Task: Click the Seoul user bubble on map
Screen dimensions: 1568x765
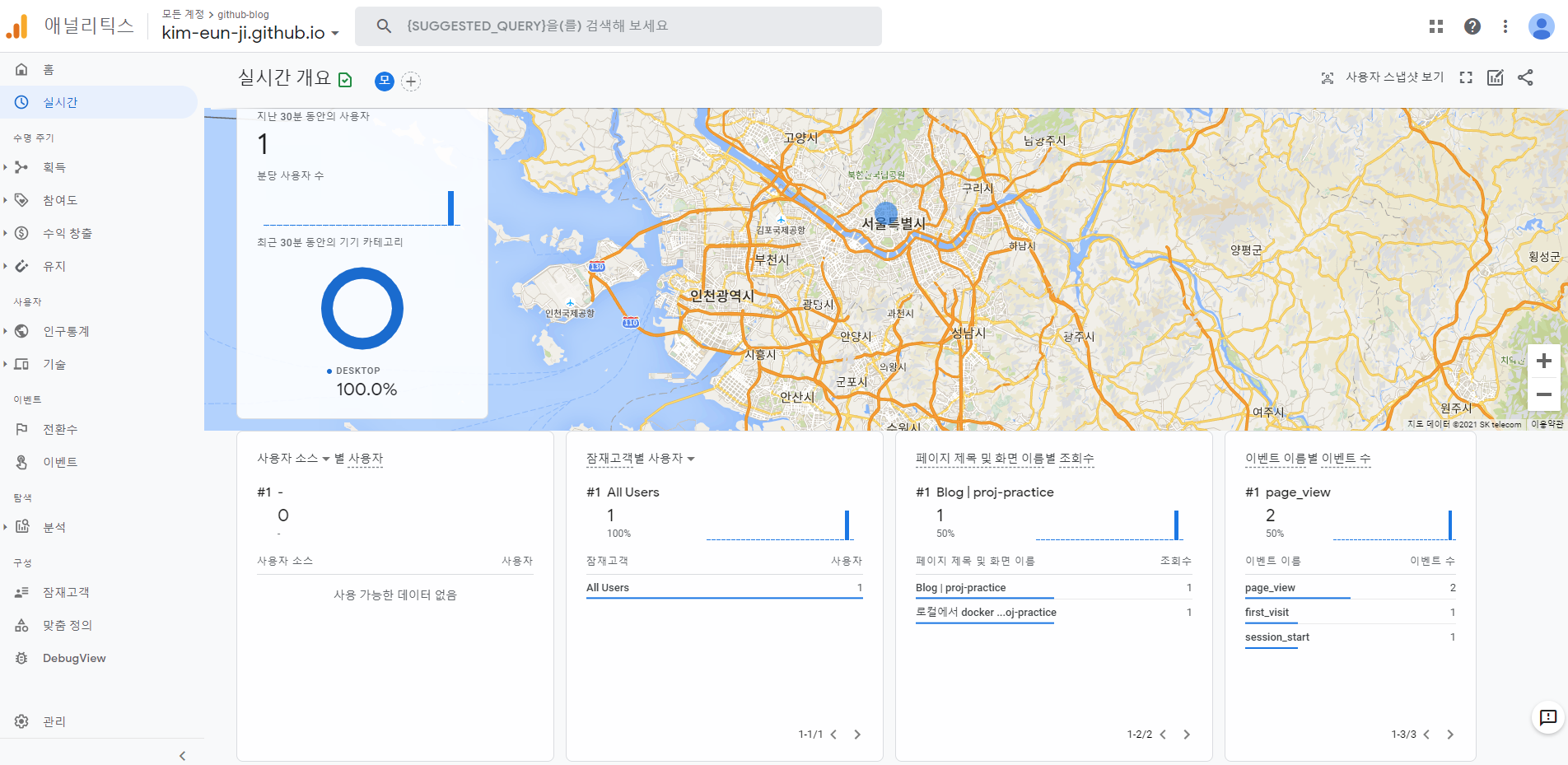Action: (x=886, y=213)
